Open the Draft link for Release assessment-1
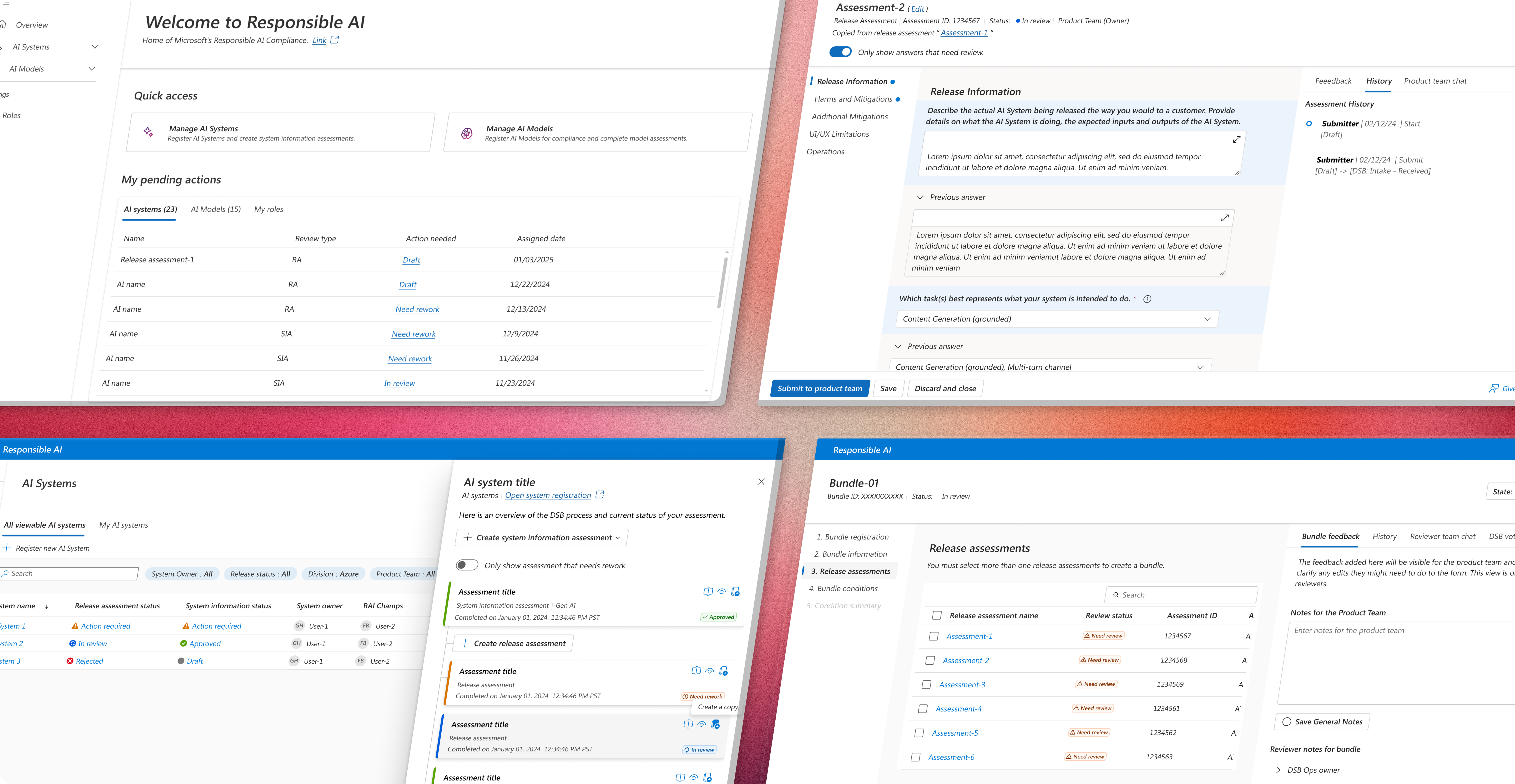 pyautogui.click(x=412, y=260)
